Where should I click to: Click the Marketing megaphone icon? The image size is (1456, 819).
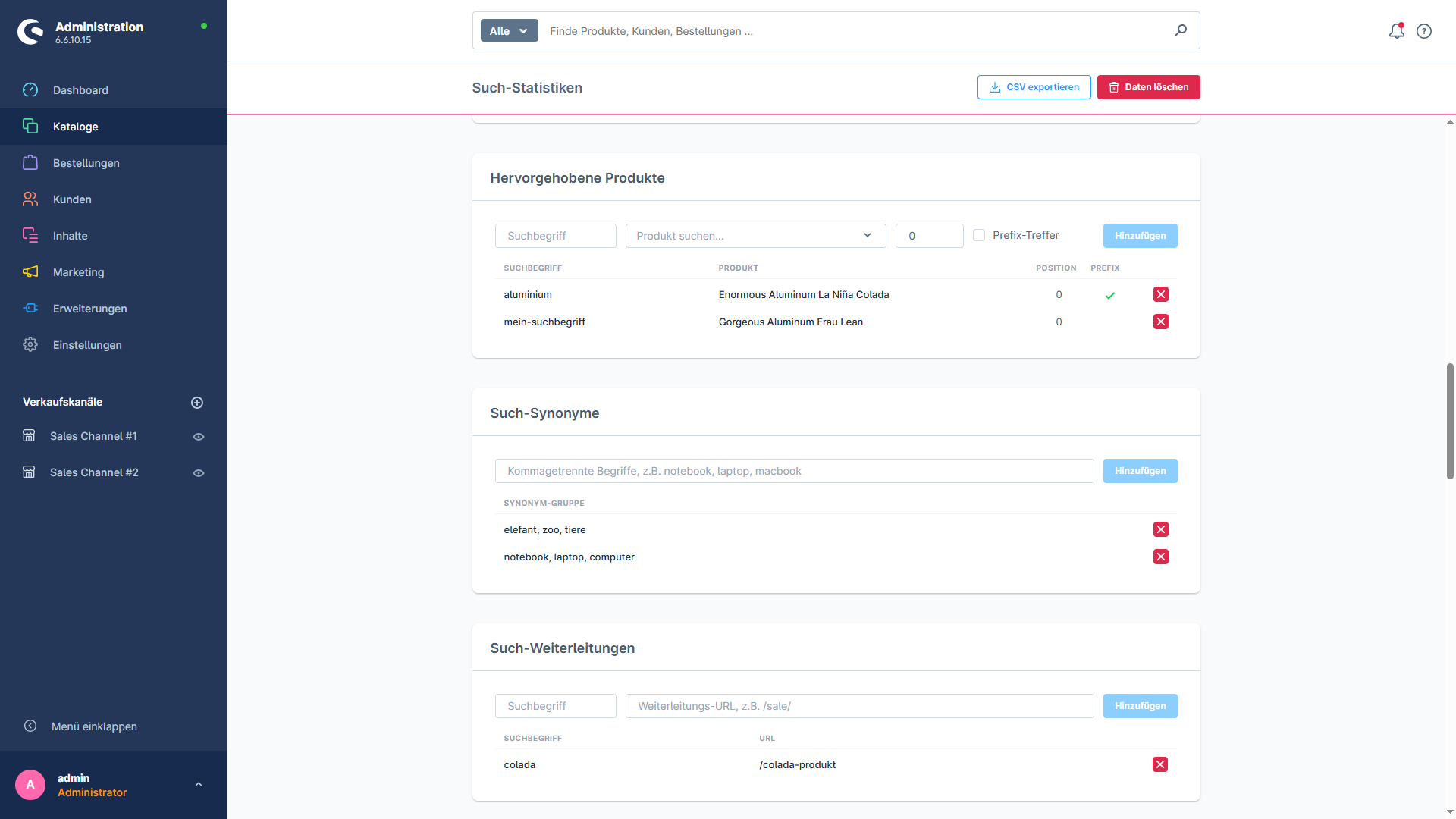tap(30, 272)
